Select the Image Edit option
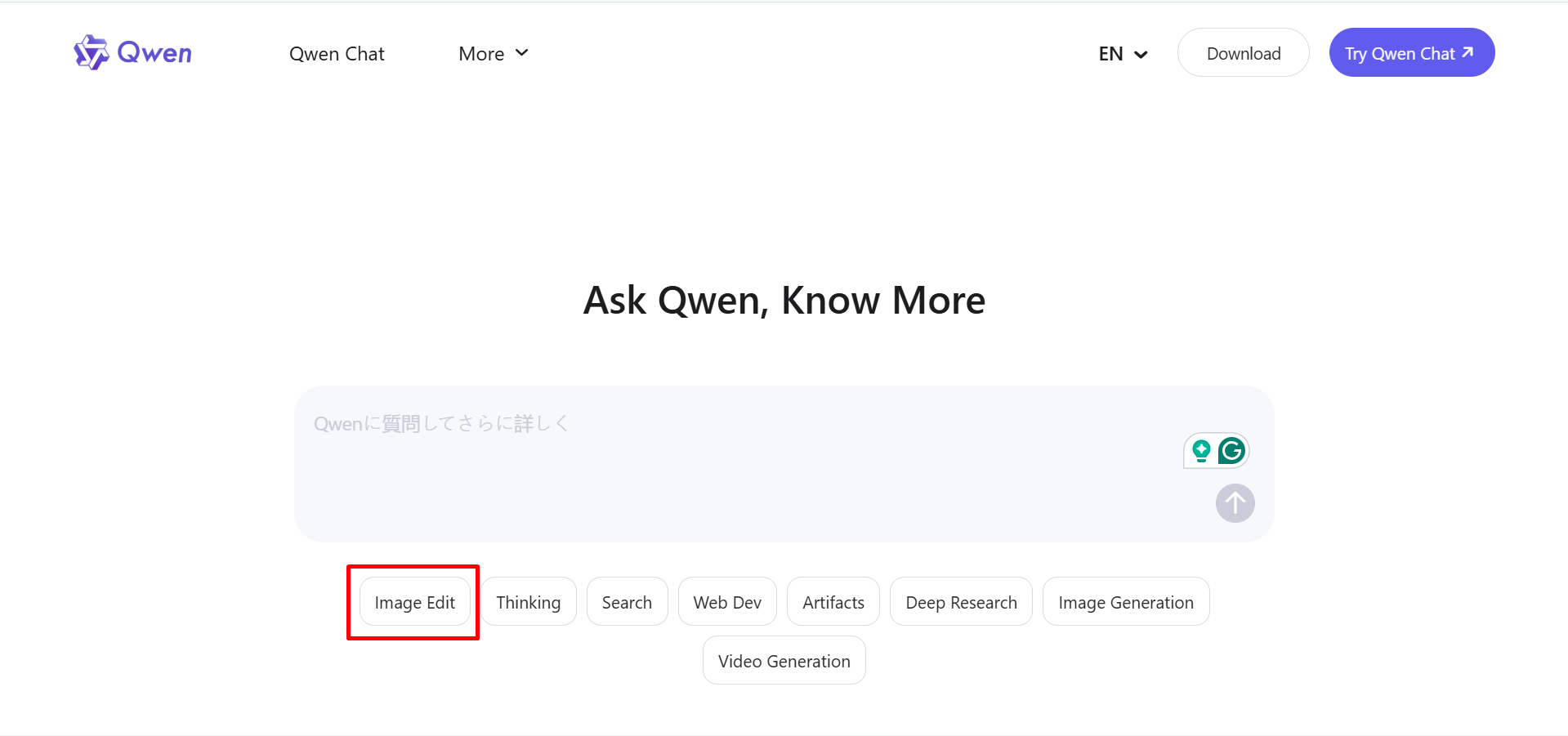1568x736 pixels. 415,602
